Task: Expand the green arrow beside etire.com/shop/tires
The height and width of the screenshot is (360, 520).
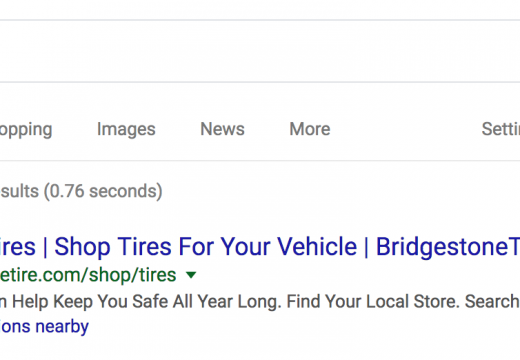Action: pos(191,275)
